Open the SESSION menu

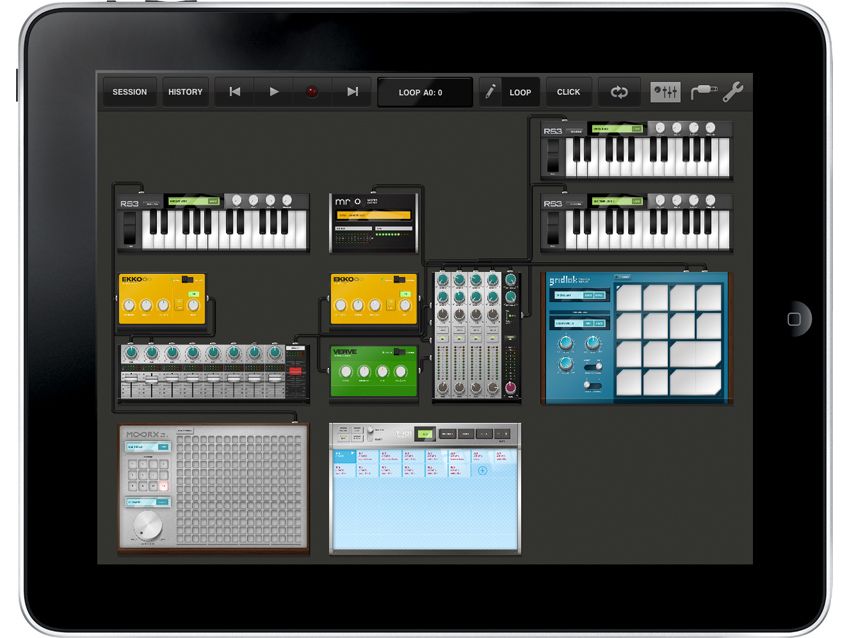[129, 91]
